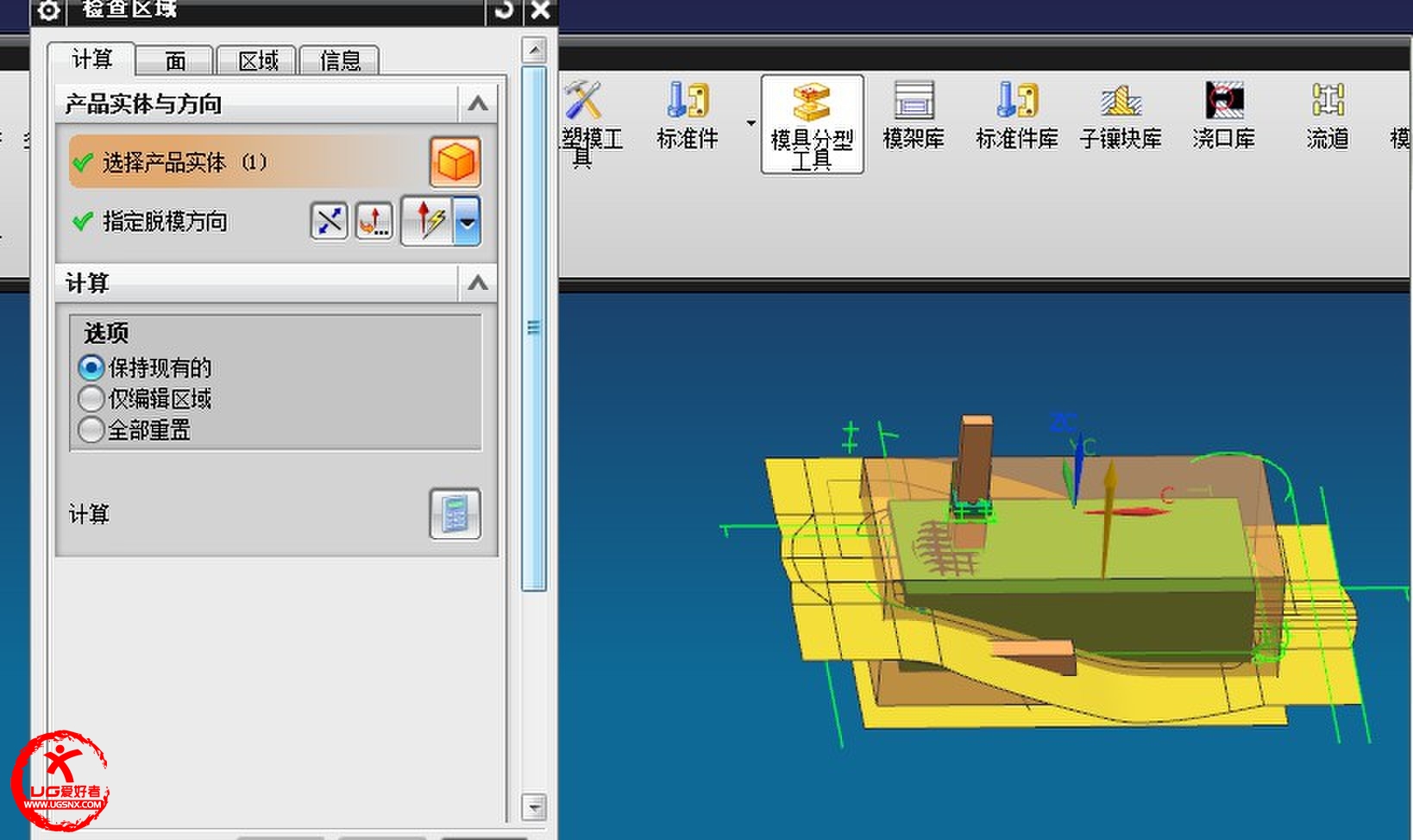Screen dimensions: 1413x840
Task: Open the 子镶块库 sub-insert library
Action: coord(1121,116)
